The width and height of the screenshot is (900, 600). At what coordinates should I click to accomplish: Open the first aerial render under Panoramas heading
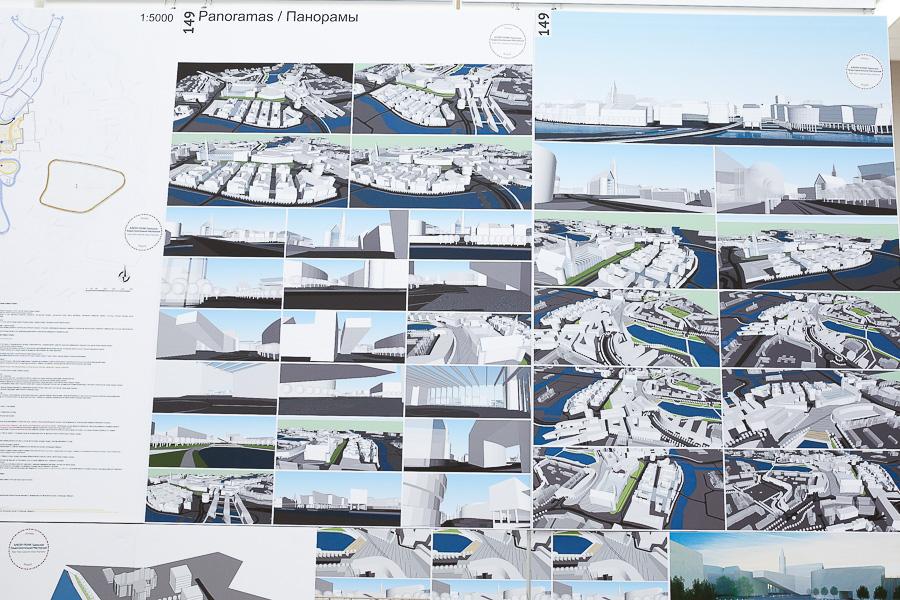(262, 98)
